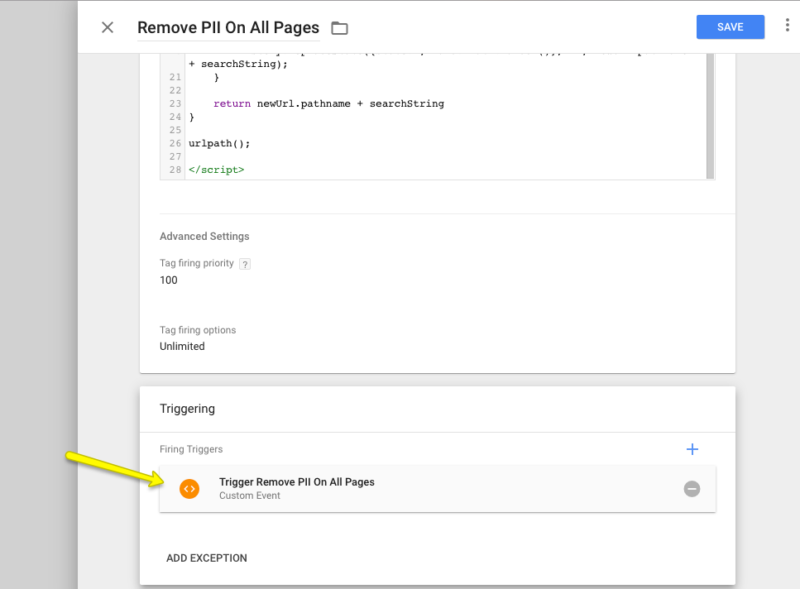Click the 'Advanced Settings' heading
800x589 pixels.
click(x=204, y=236)
